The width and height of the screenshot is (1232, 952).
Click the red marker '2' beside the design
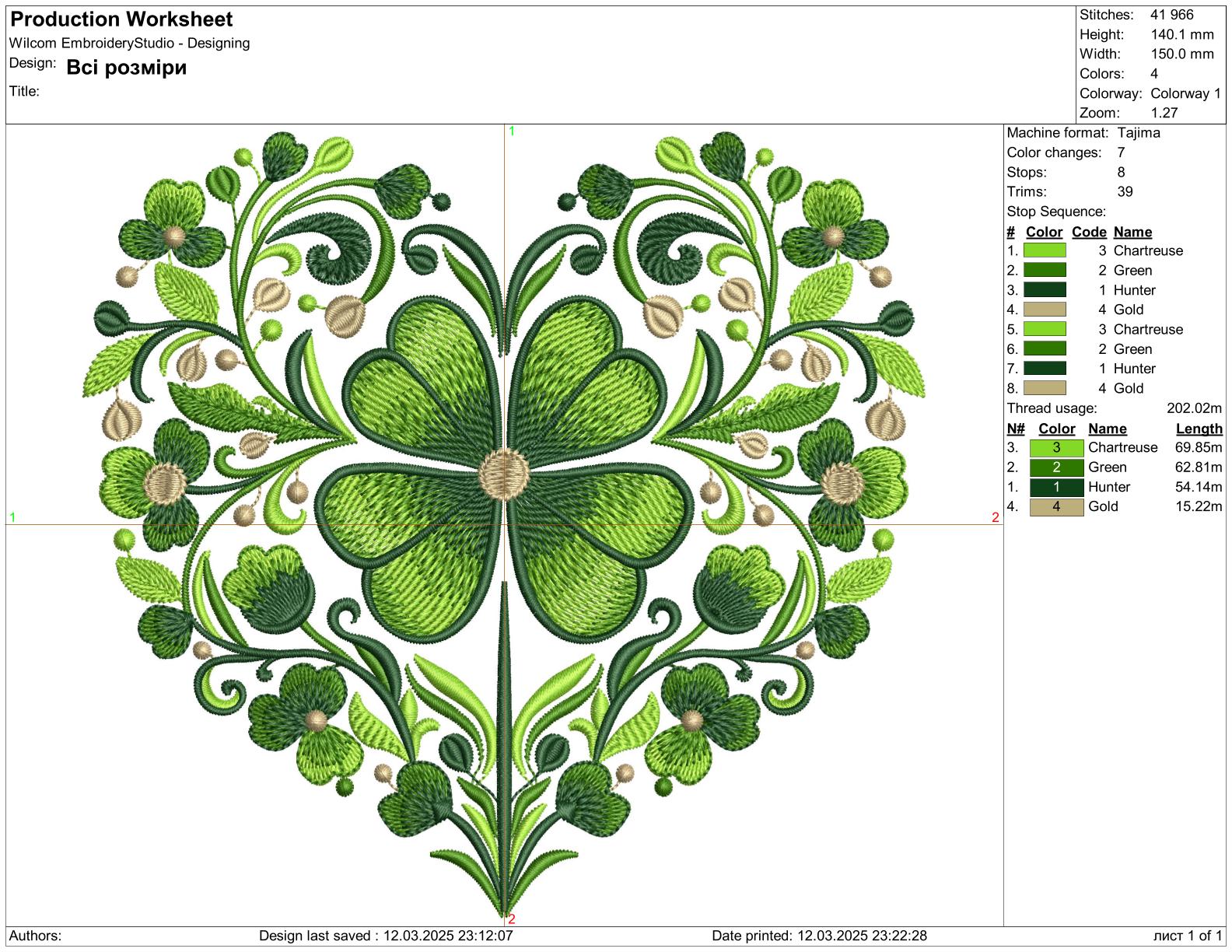click(996, 517)
